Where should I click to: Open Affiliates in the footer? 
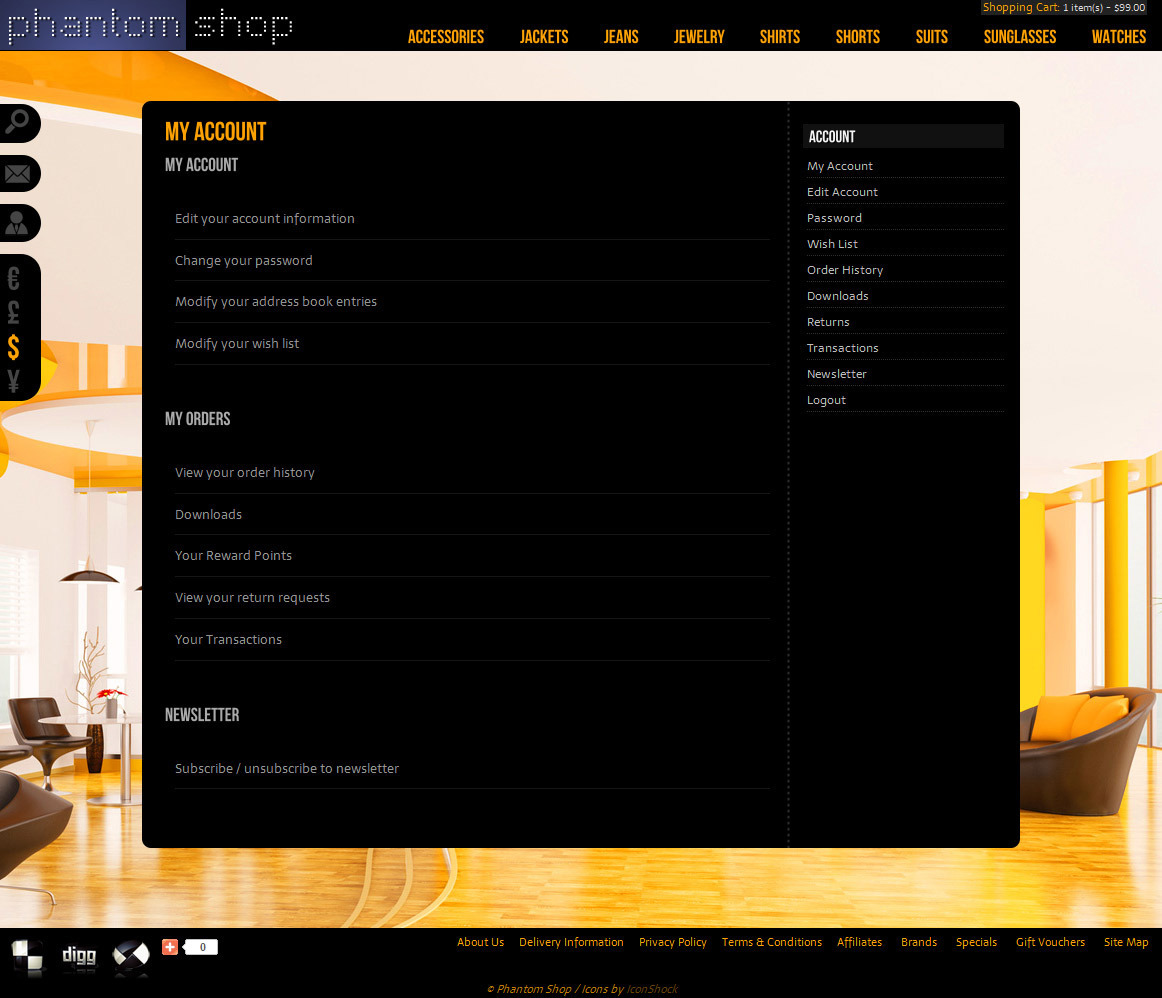click(860, 942)
